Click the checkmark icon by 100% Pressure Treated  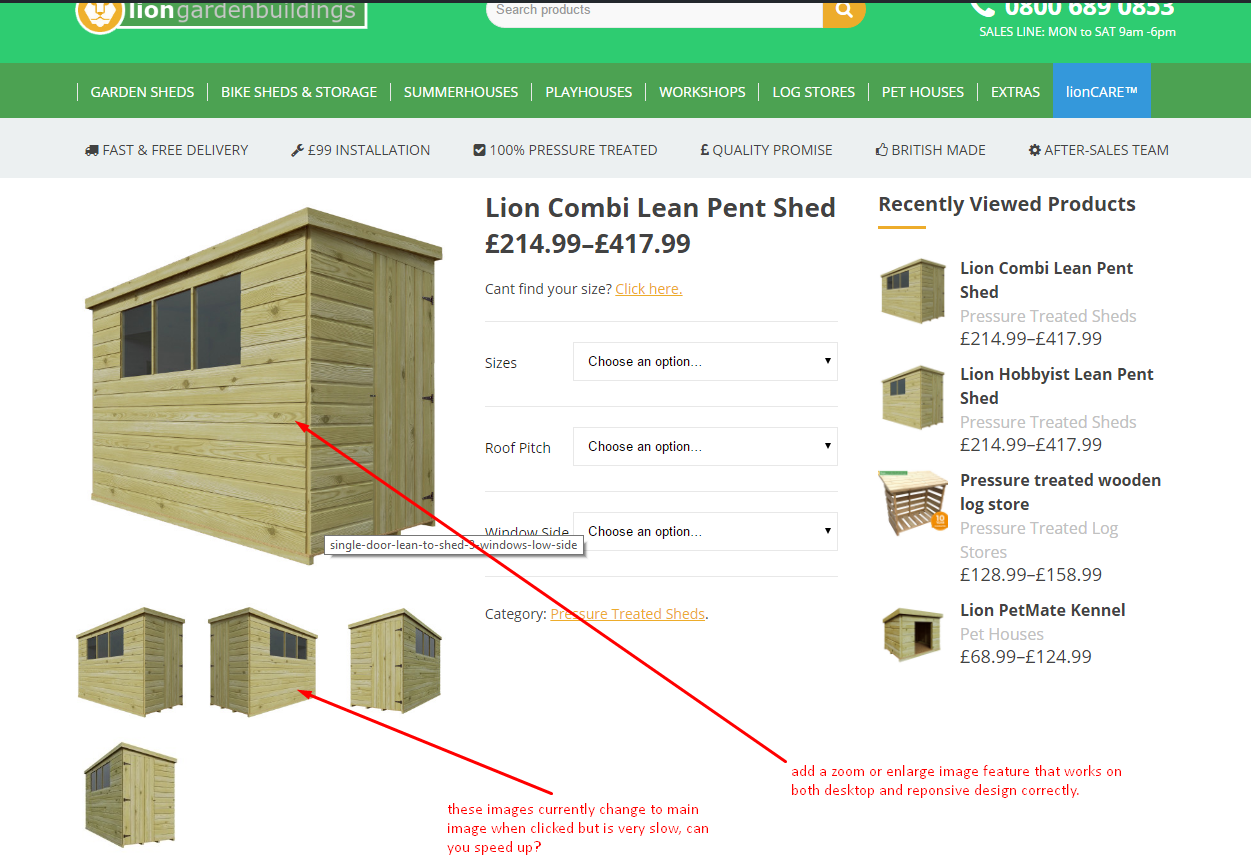tap(479, 150)
